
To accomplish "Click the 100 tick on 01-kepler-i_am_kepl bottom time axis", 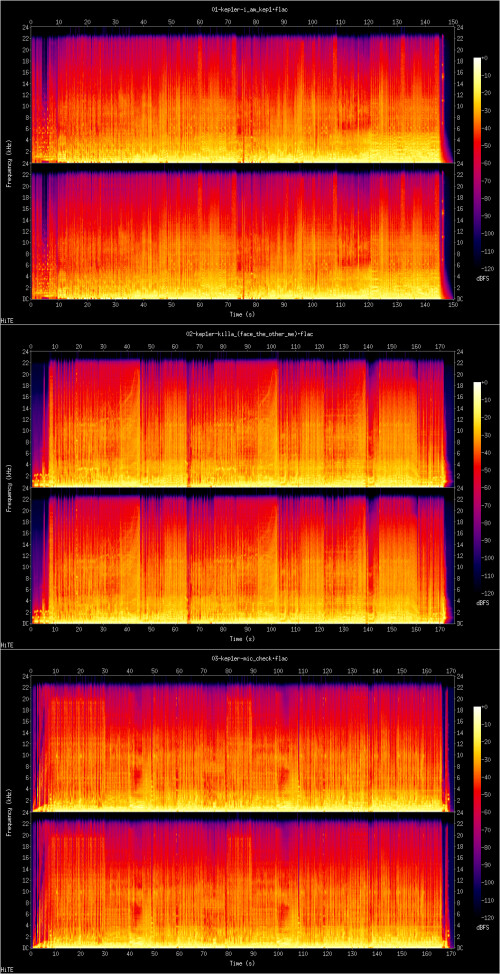I will 312,305.
